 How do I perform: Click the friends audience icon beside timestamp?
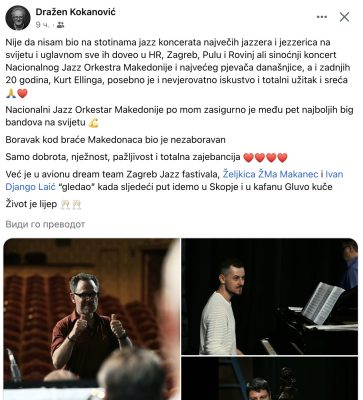(x=60, y=25)
